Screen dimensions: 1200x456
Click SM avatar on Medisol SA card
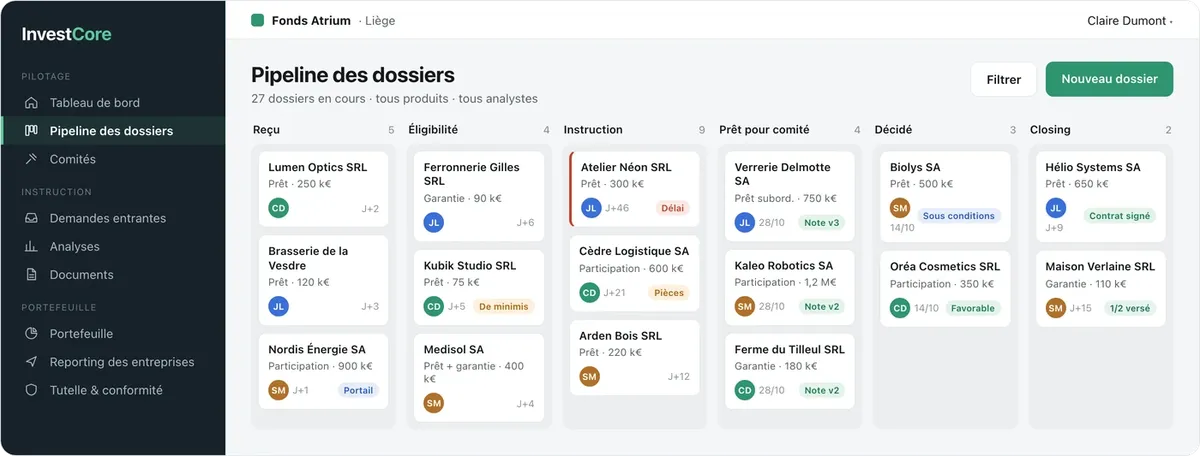point(433,403)
